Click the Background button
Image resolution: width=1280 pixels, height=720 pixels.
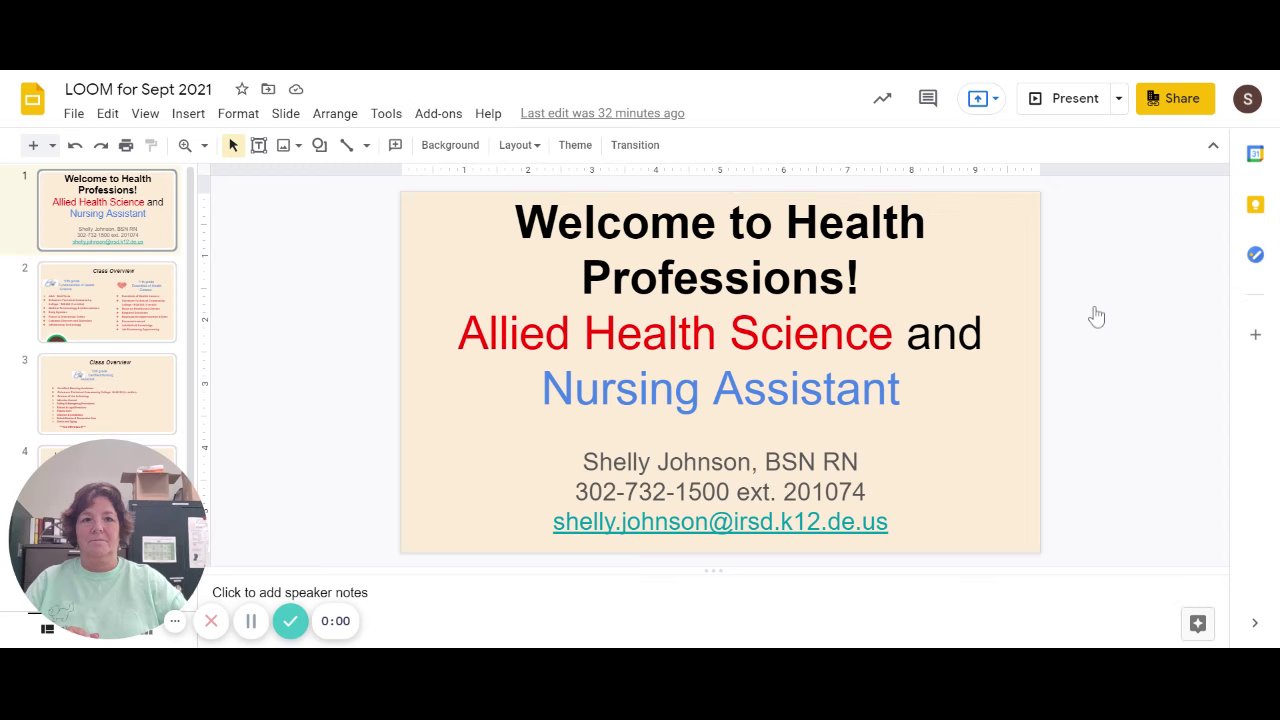450,145
